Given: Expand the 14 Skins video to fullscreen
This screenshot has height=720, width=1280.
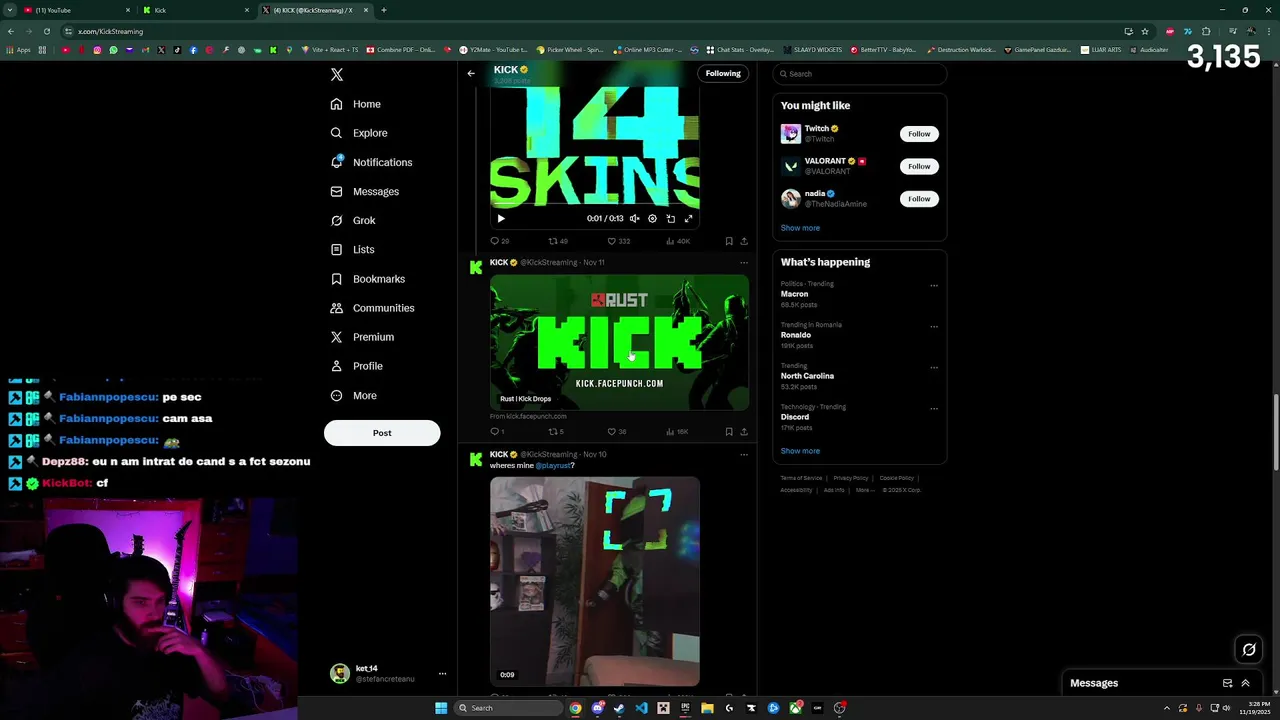Looking at the screenshot, I should coord(688,219).
